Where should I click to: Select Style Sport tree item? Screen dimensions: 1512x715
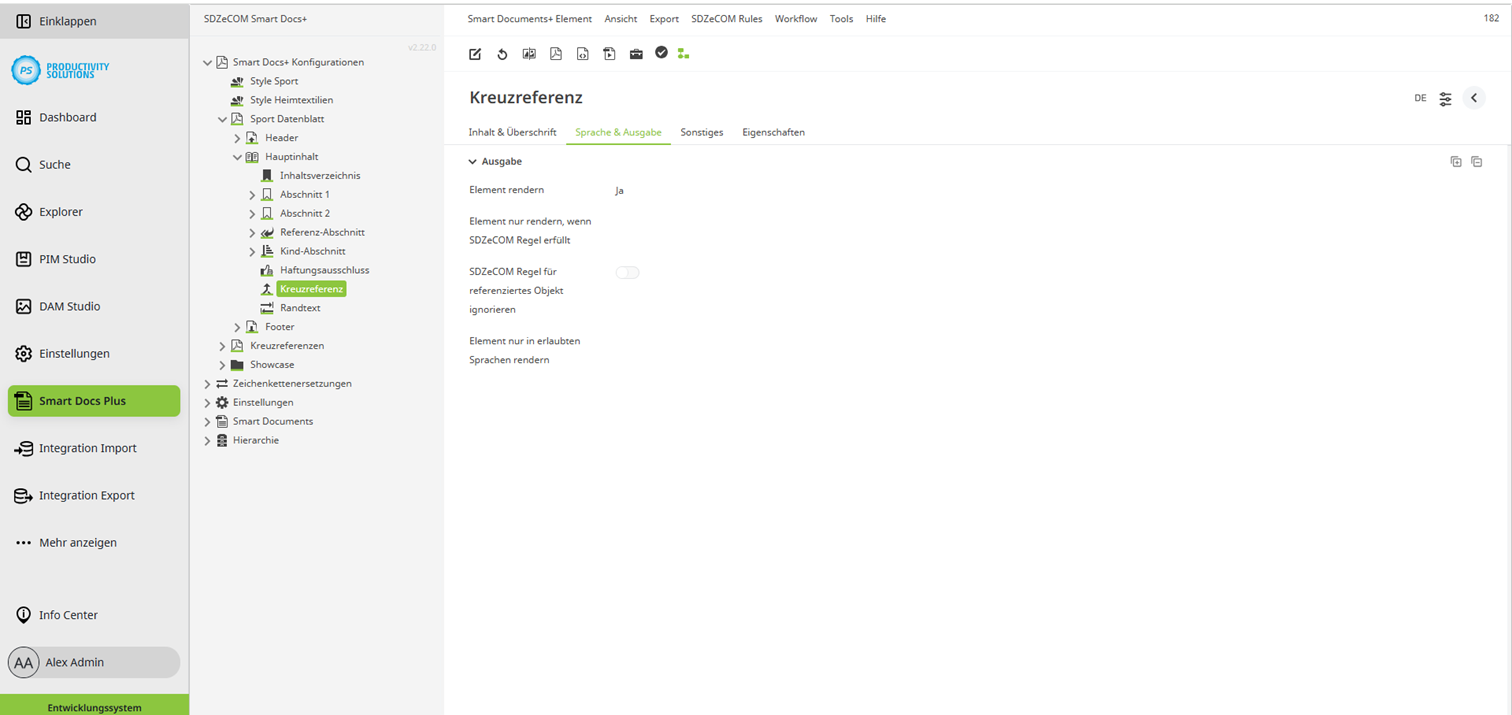coord(274,81)
